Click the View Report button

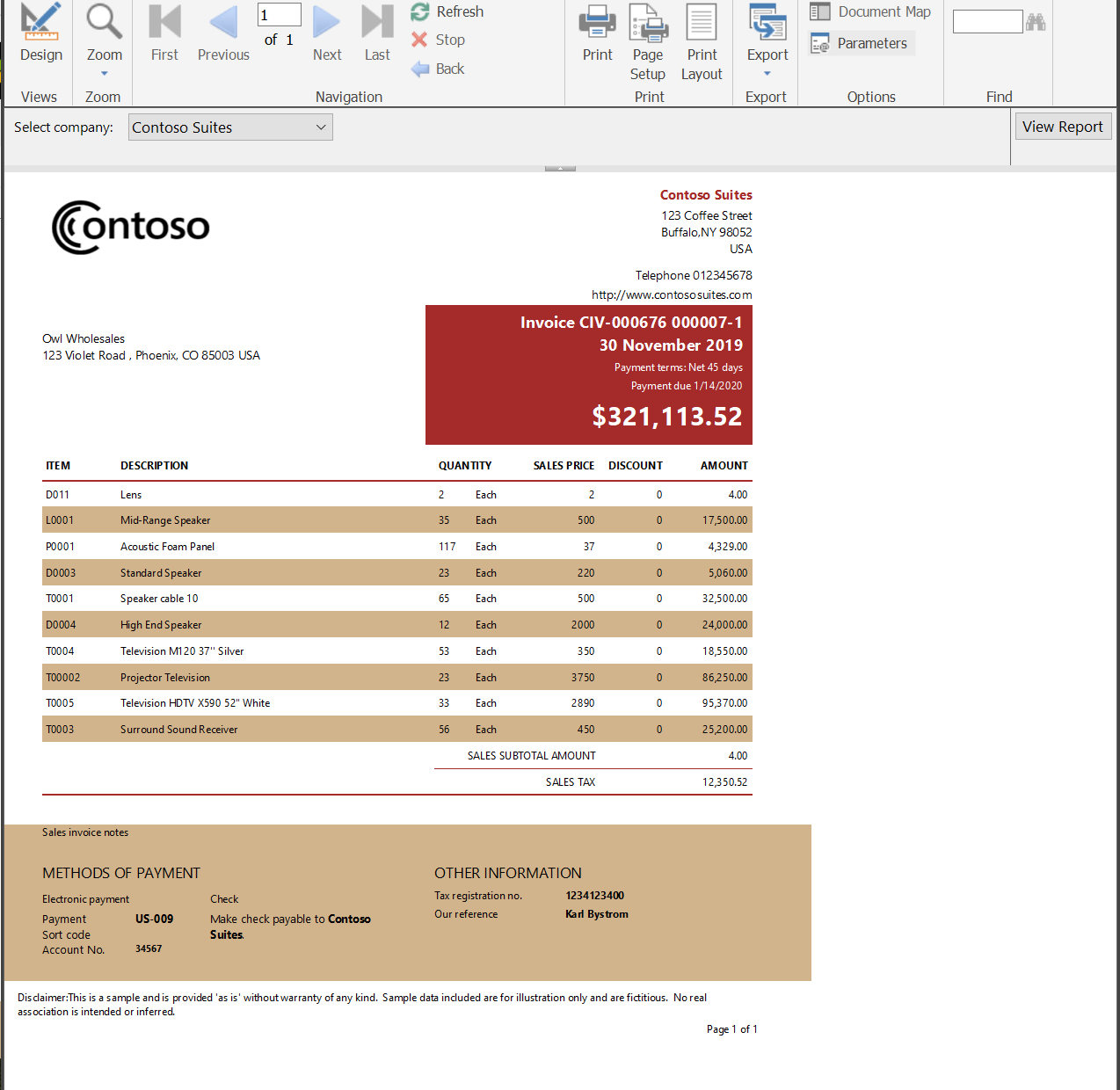(1062, 127)
